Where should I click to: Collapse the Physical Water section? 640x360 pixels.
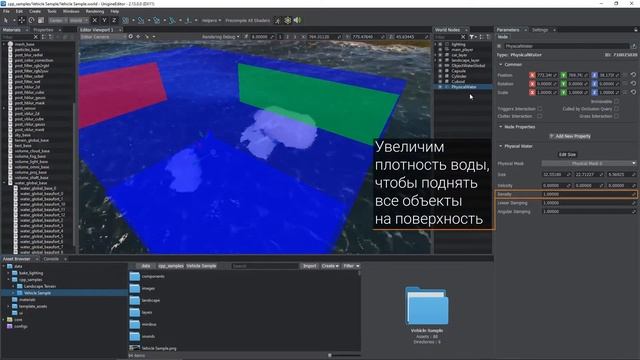pyautogui.click(x=501, y=146)
